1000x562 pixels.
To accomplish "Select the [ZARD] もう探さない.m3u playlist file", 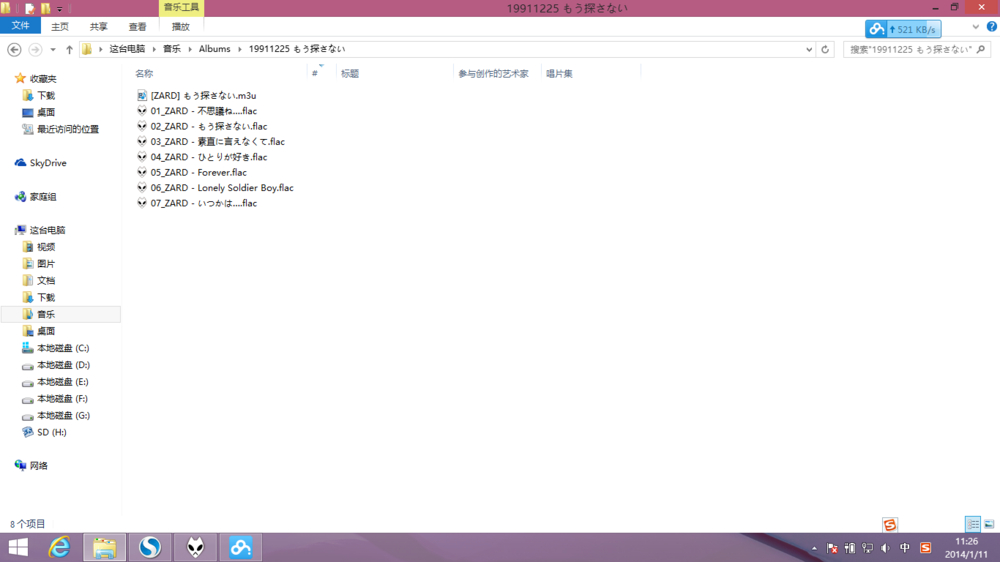I will [203, 95].
